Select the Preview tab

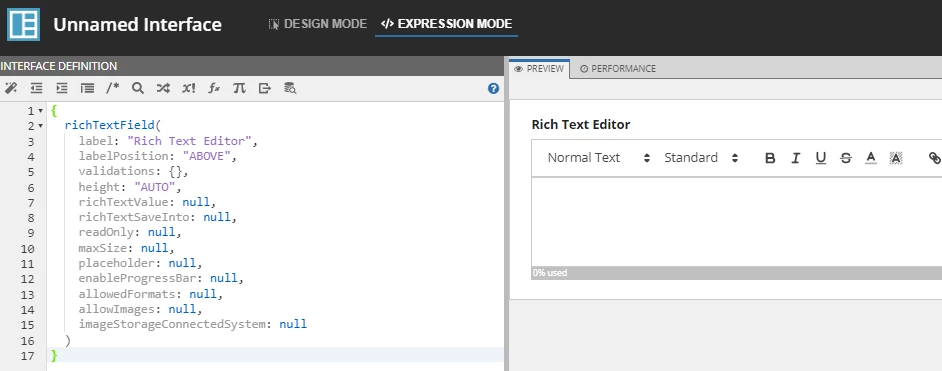pos(539,68)
